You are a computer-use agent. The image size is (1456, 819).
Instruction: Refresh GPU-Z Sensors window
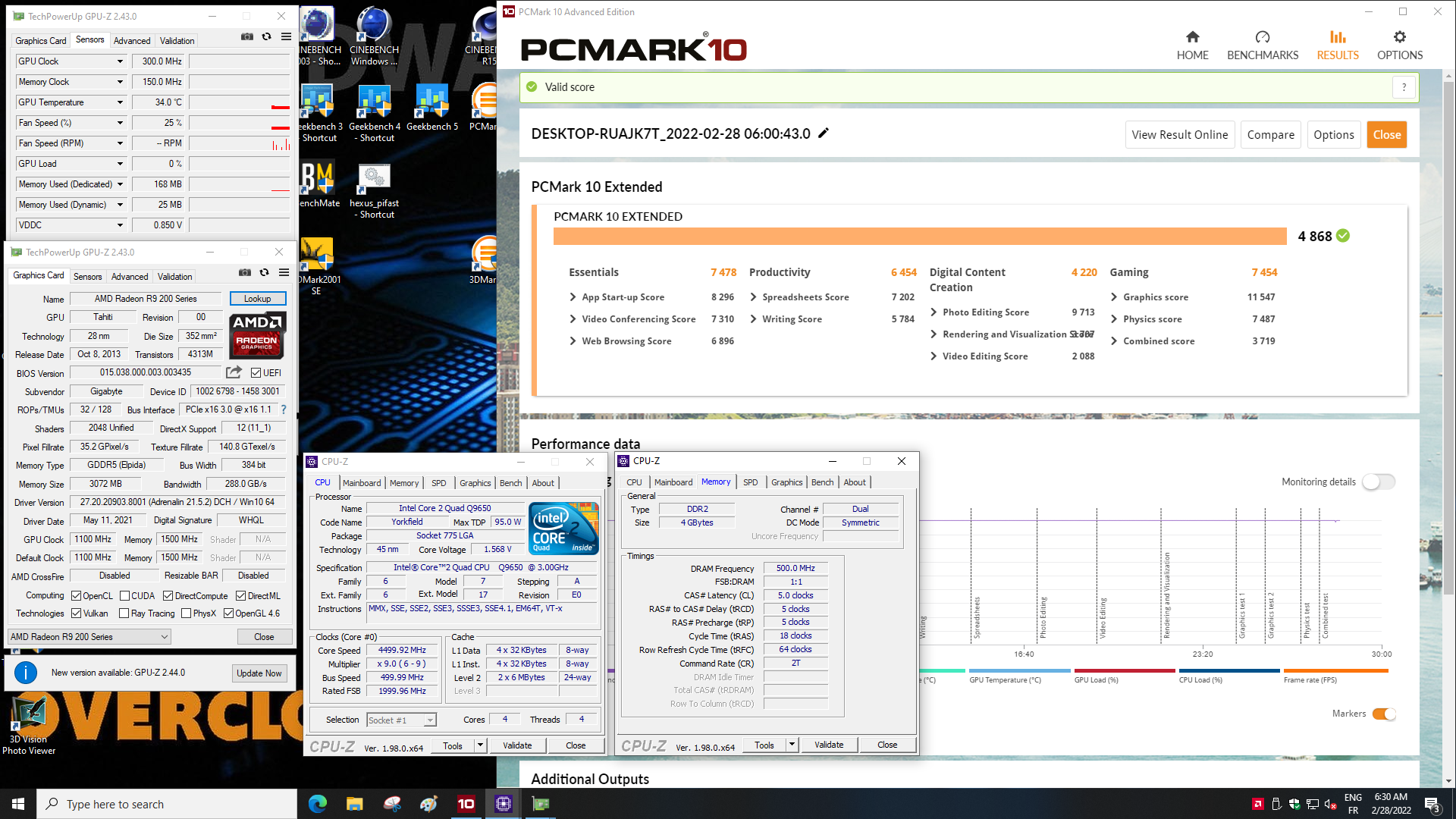pos(266,36)
